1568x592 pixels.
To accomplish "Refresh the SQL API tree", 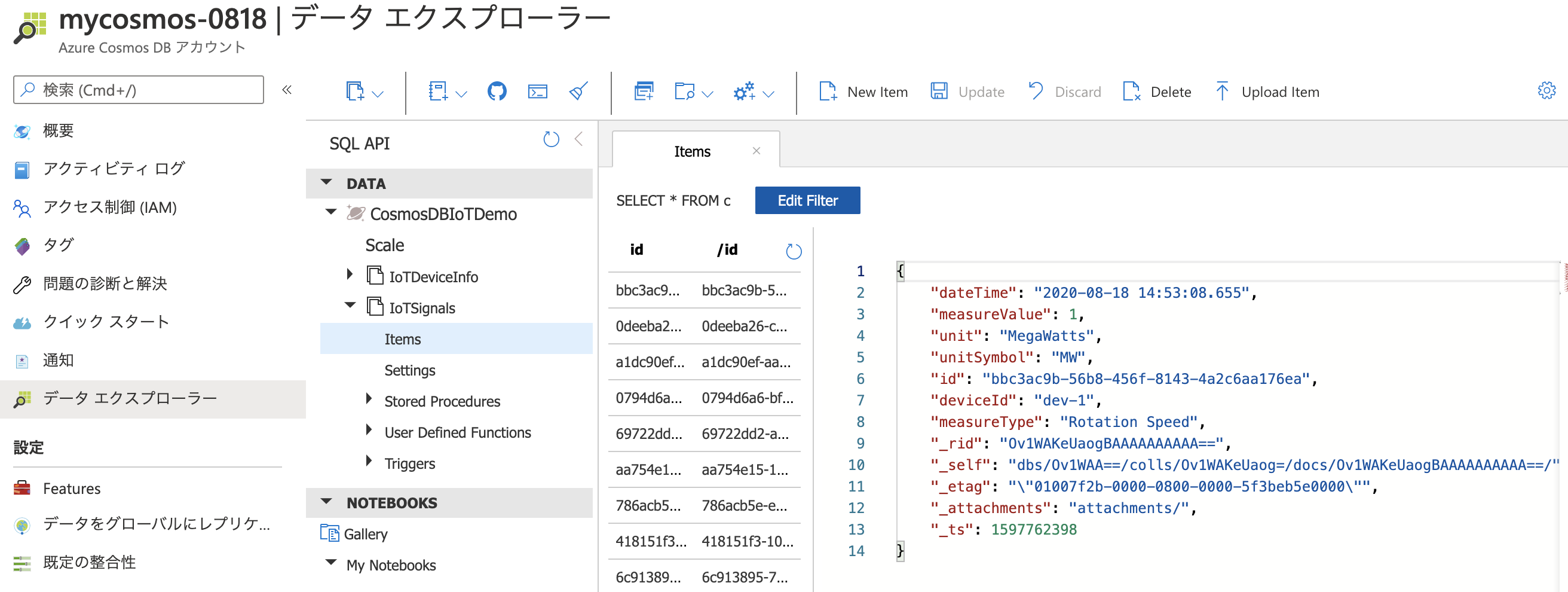I will [x=551, y=139].
